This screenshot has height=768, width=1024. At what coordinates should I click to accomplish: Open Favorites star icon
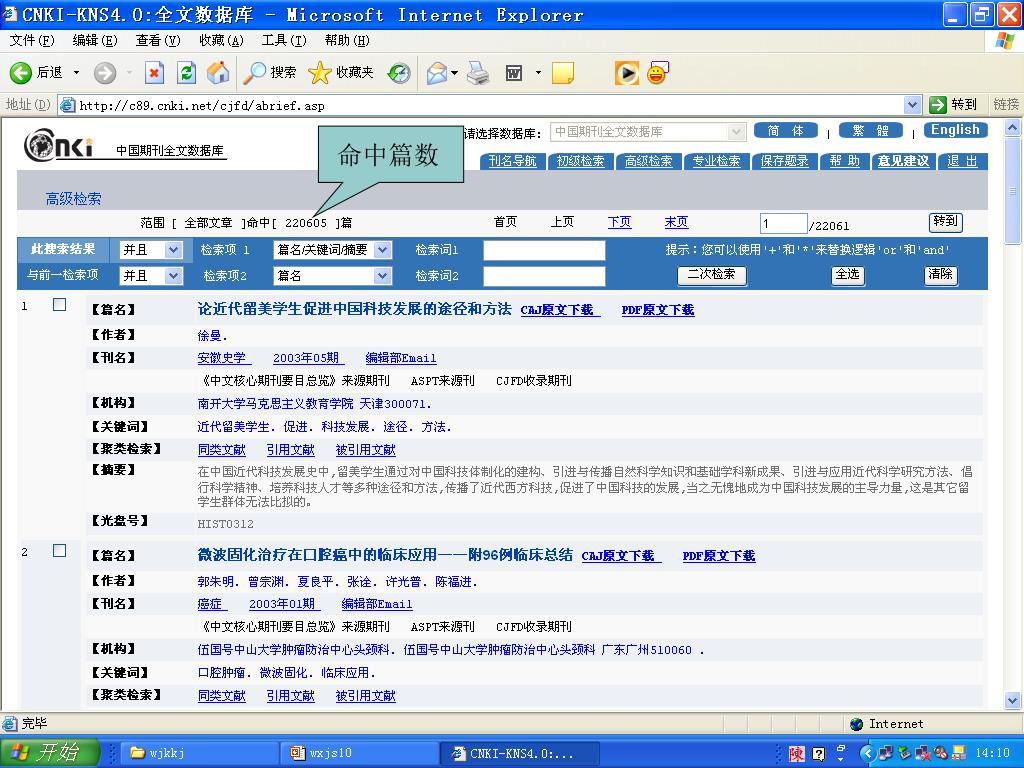(319, 72)
